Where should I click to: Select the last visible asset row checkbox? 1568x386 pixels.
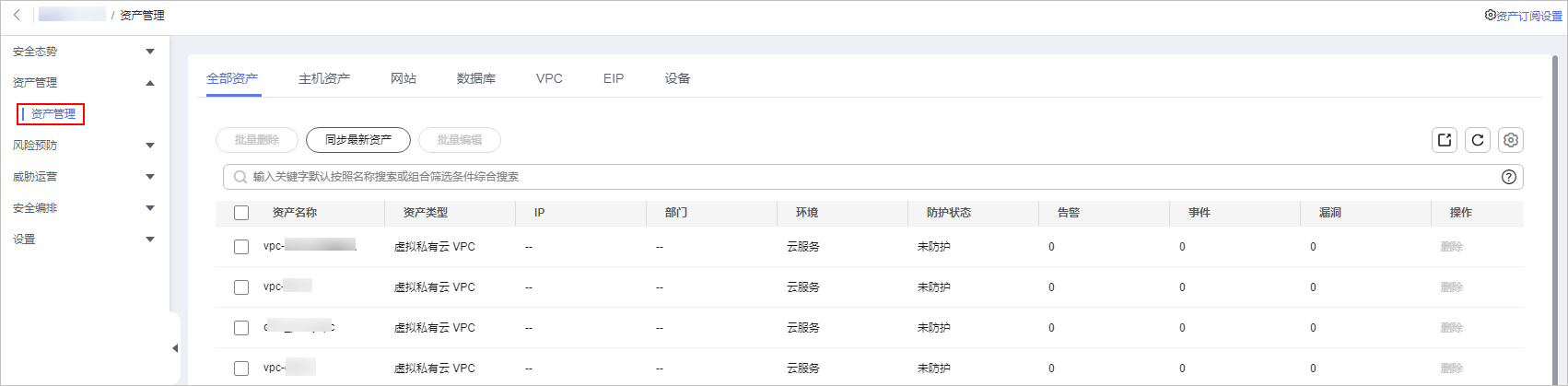coord(241,368)
